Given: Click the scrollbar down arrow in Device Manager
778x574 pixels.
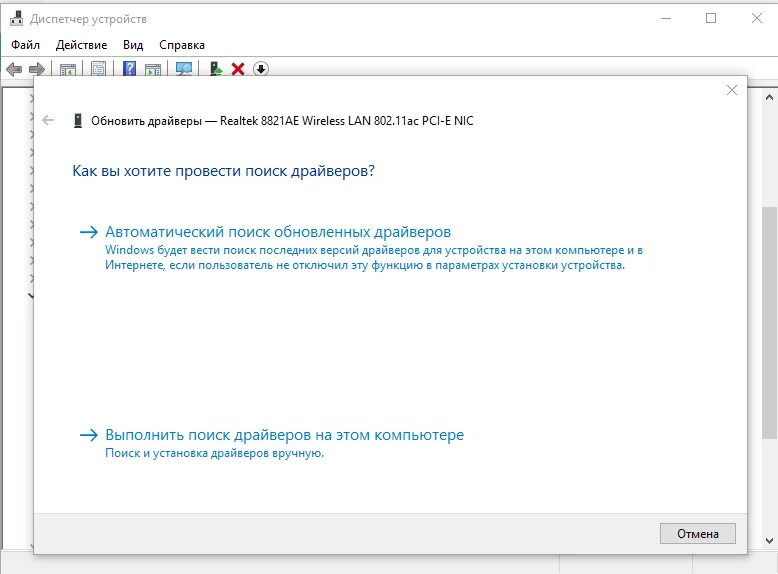Looking at the screenshot, I should coord(769,541).
